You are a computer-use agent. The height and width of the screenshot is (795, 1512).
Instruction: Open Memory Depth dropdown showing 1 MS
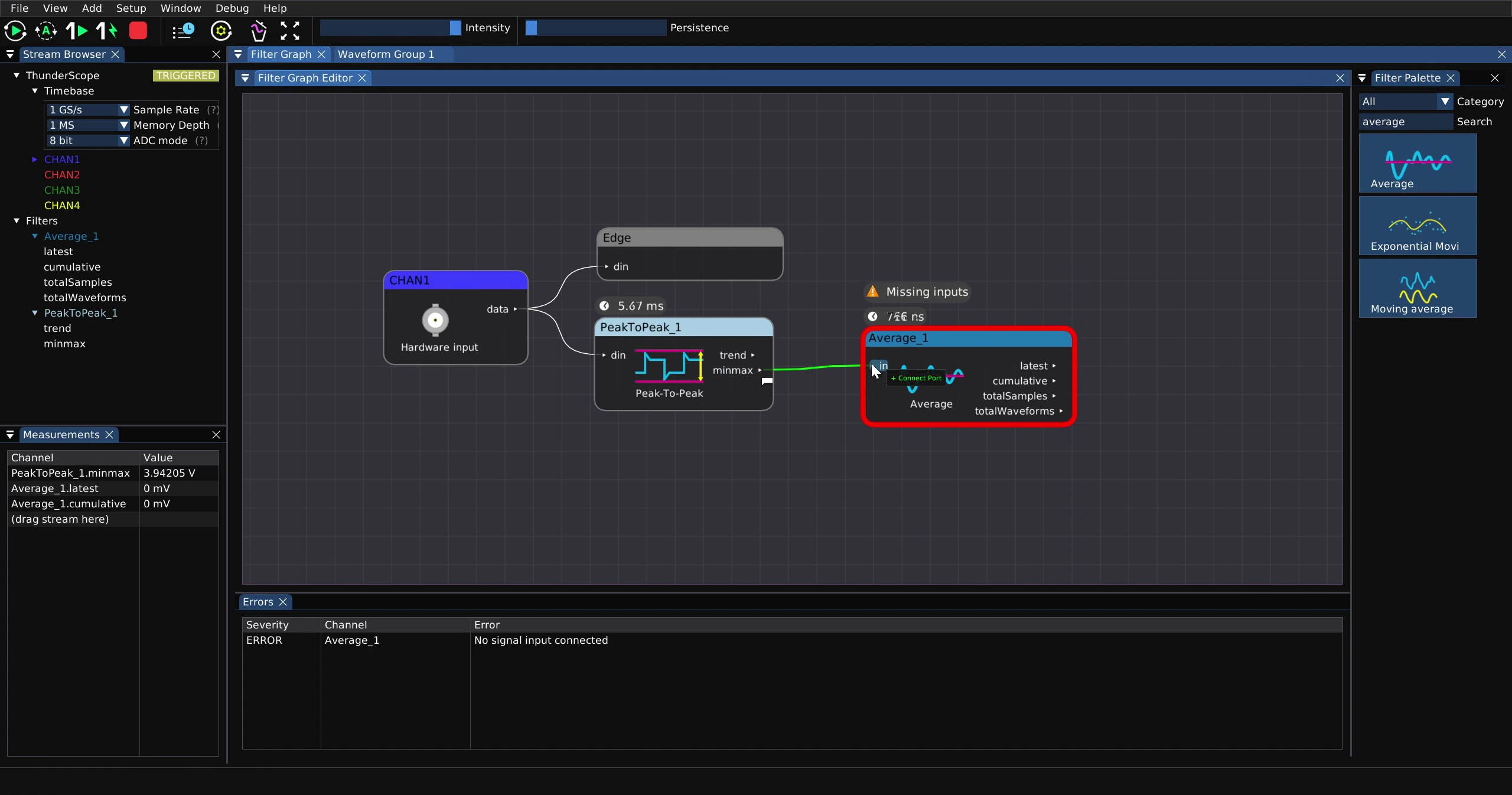click(87, 125)
